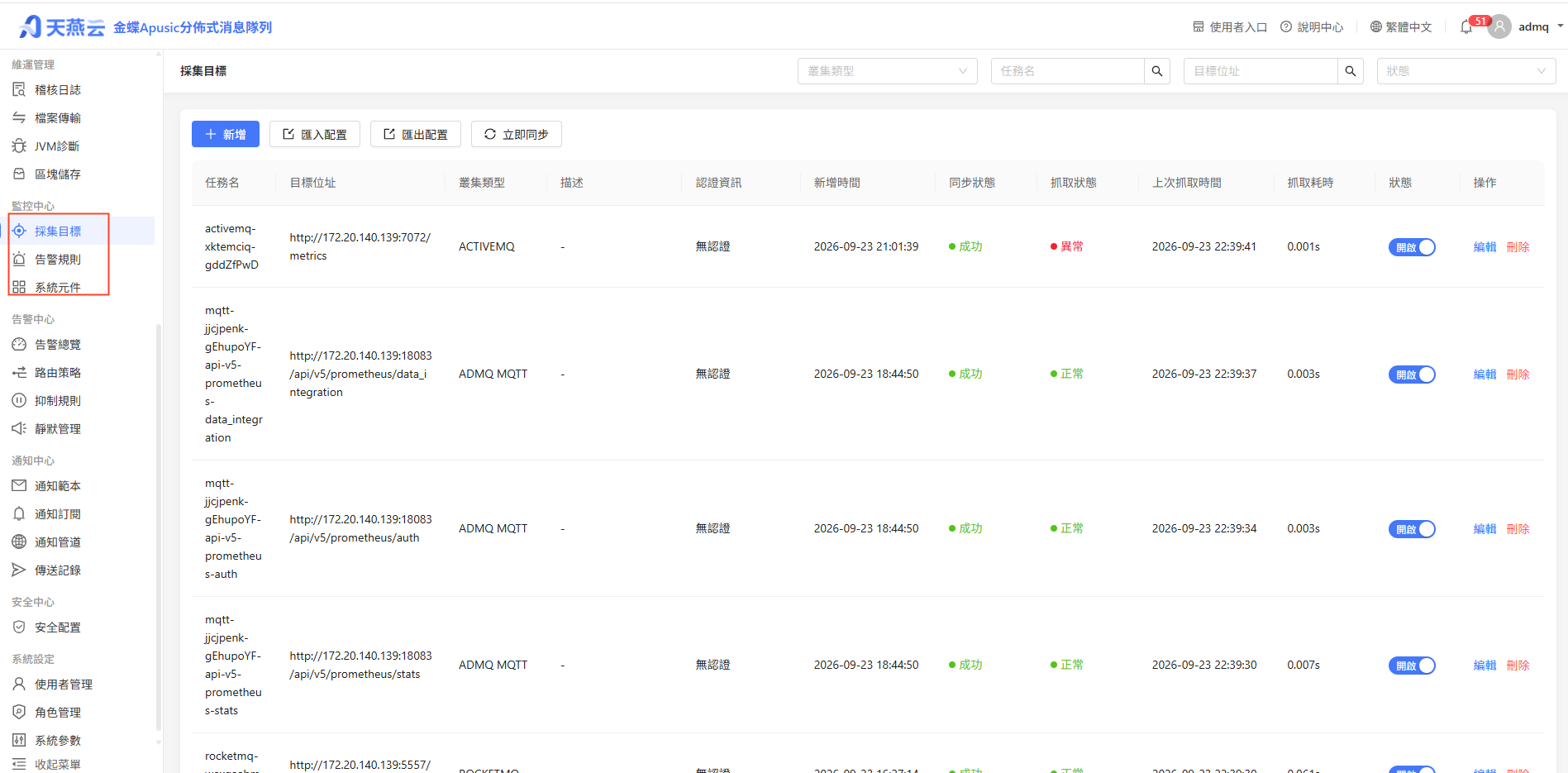Expand the 叢集類型 filter dropdown

(887, 71)
